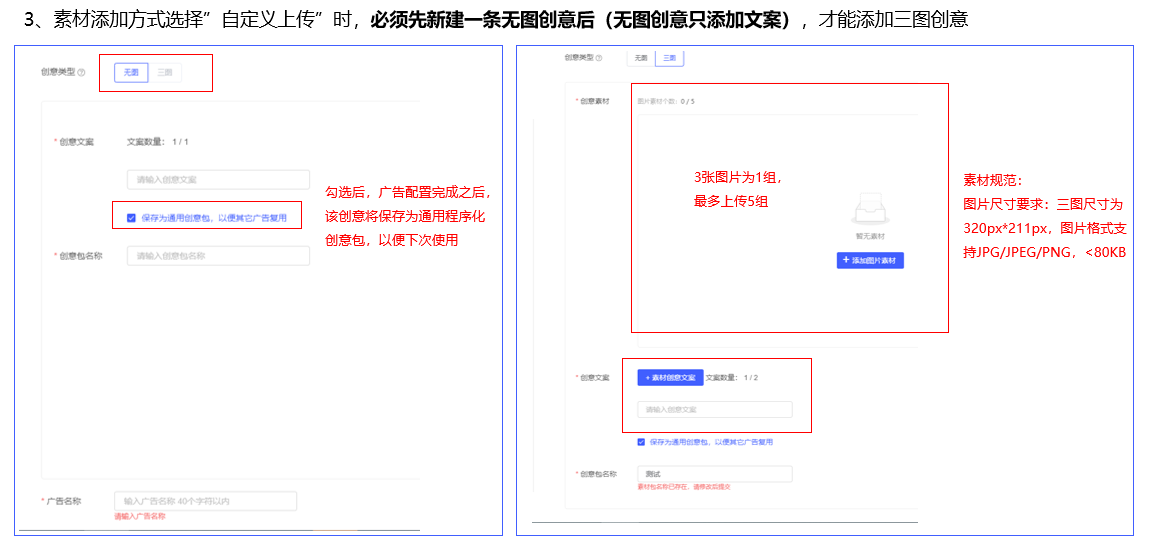
Task: Click the 文案数量 1/2 counter
Action: 731,377
